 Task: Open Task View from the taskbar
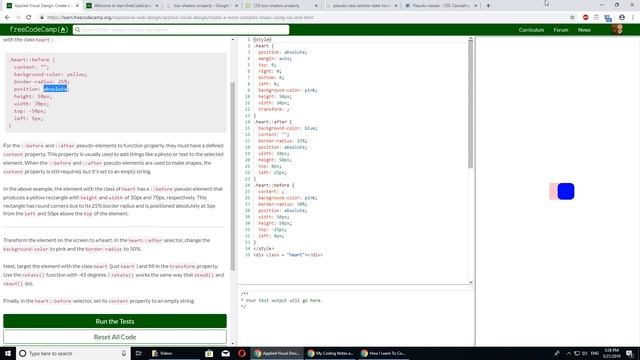pyautogui.click(x=138, y=353)
